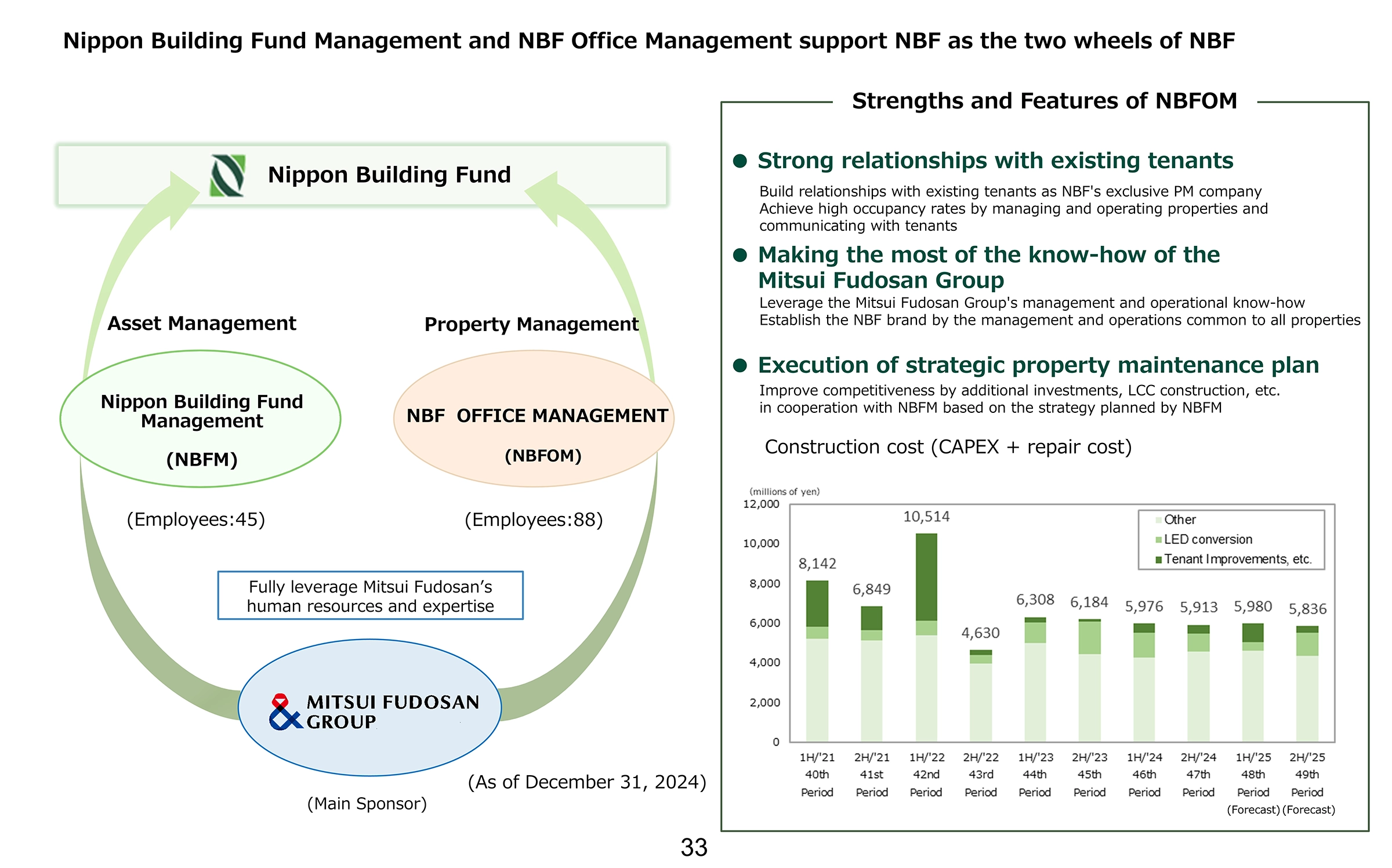The width and height of the screenshot is (1392, 868).
Task: Click the 8,142 value label
Action: click(x=817, y=564)
